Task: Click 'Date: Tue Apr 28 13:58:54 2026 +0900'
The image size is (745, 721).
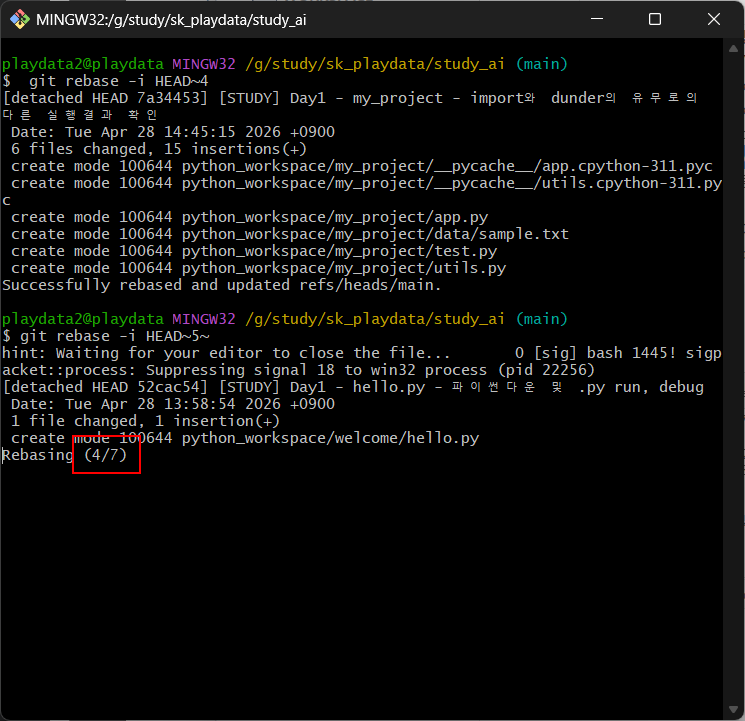Action: [x=173, y=404]
